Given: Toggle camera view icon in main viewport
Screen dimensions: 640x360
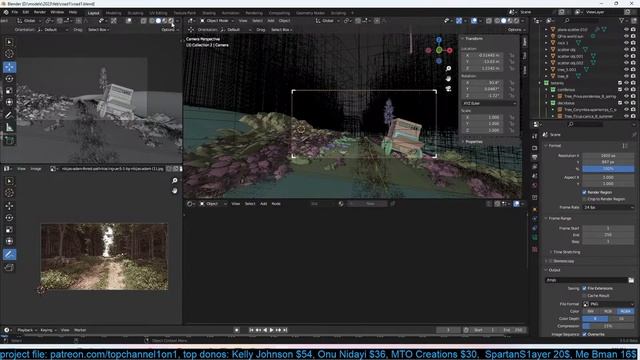Looking at the screenshot, I should 448,89.
